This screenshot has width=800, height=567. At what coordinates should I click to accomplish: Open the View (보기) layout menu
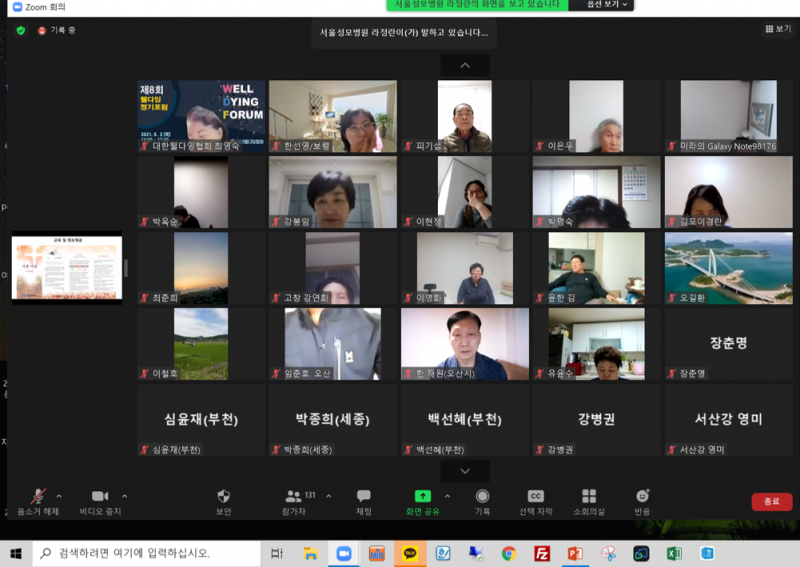tap(776, 29)
